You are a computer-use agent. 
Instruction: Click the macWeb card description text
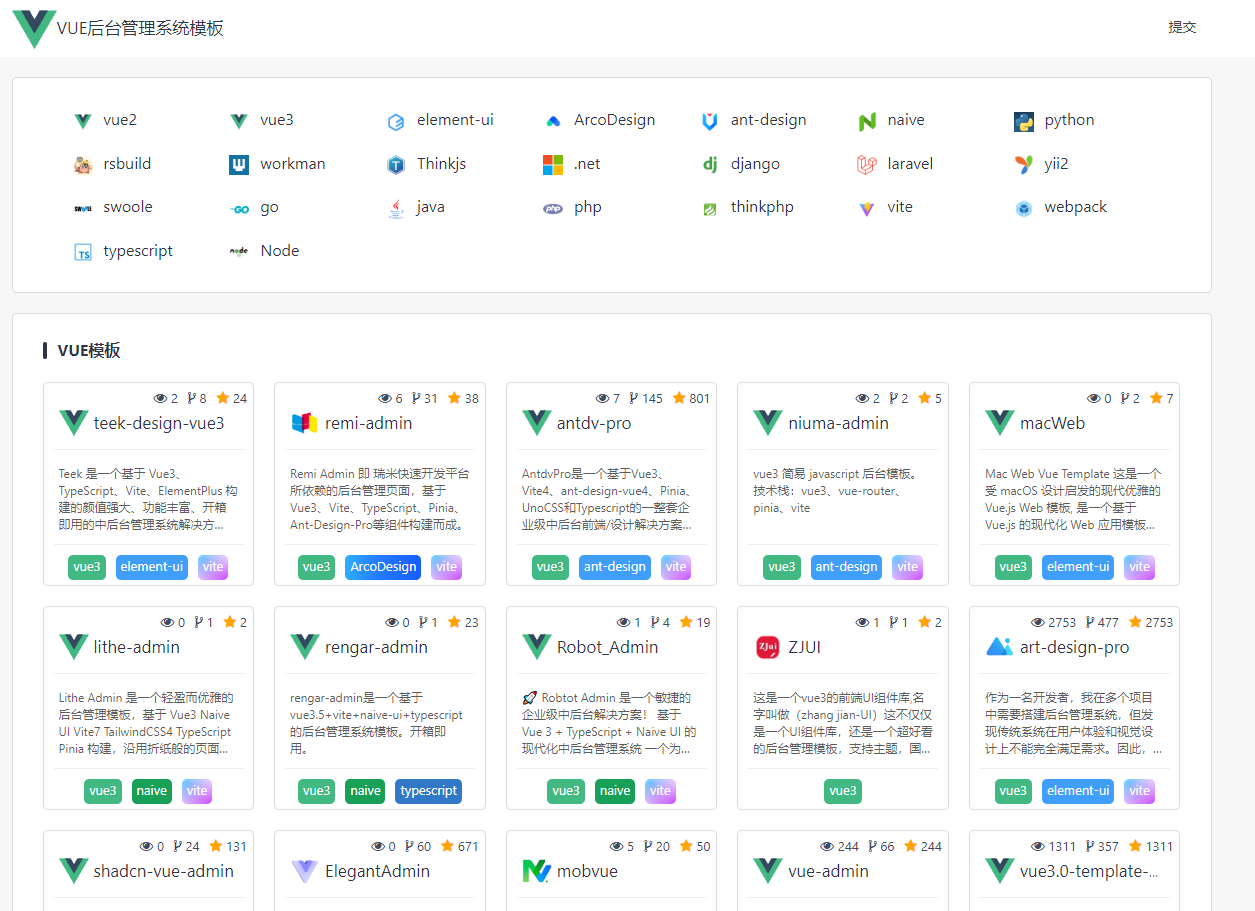[1074, 498]
